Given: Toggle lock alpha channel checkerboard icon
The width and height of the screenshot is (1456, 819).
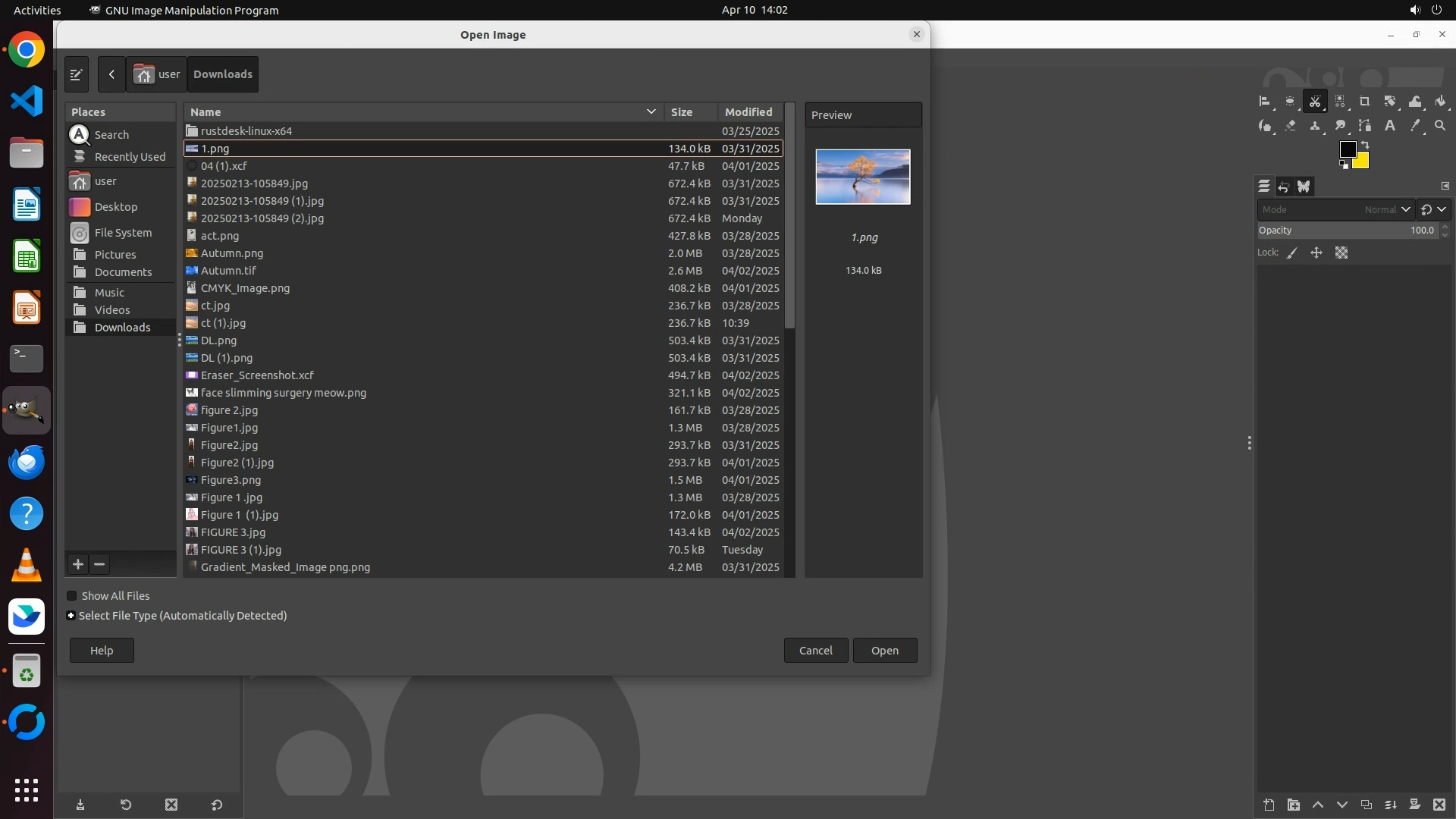Looking at the screenshot, I should pyautogui.click(x=1341, y=253).
